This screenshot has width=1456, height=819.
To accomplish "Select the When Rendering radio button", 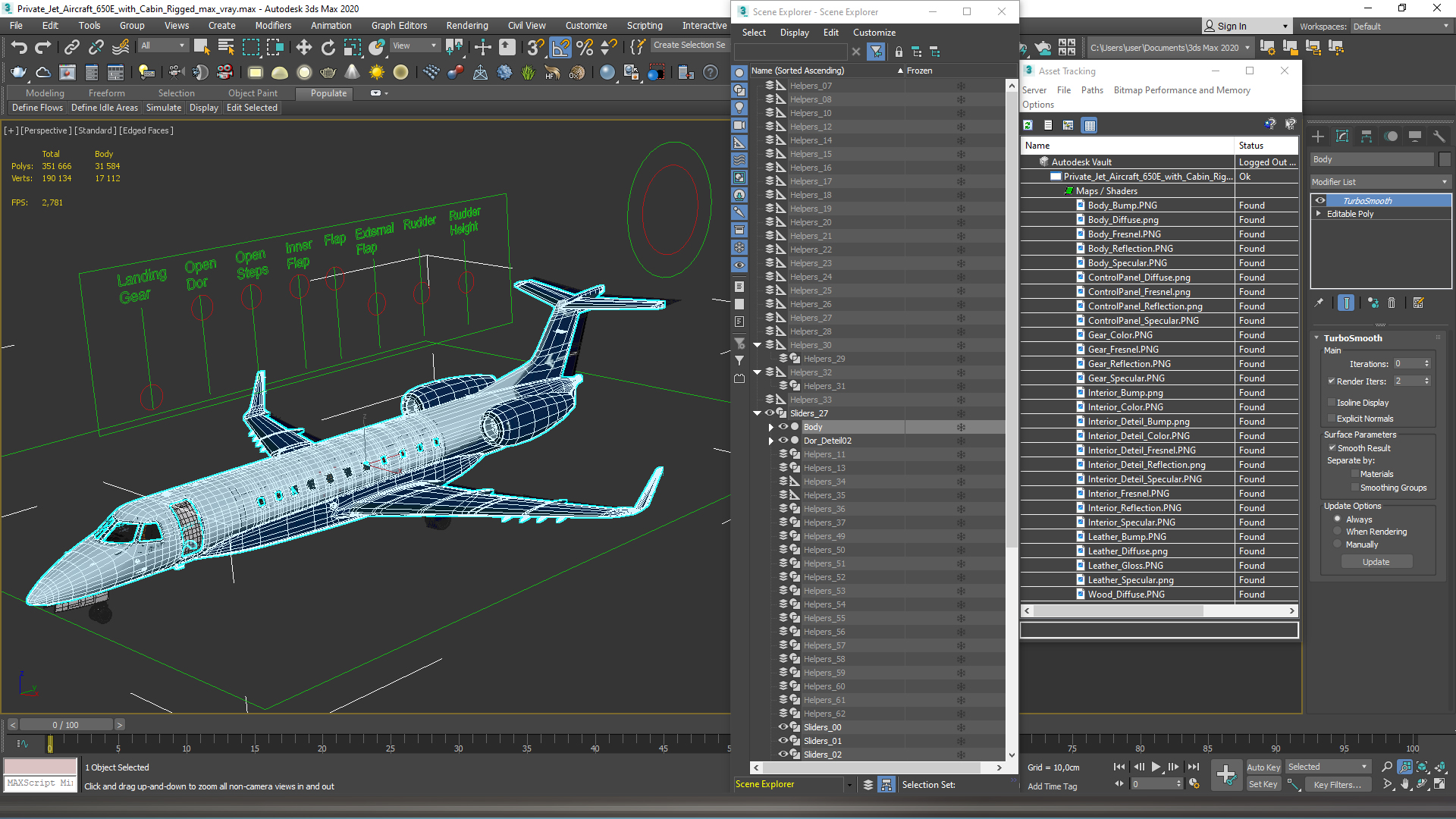I will click(x=1338, y=532).
